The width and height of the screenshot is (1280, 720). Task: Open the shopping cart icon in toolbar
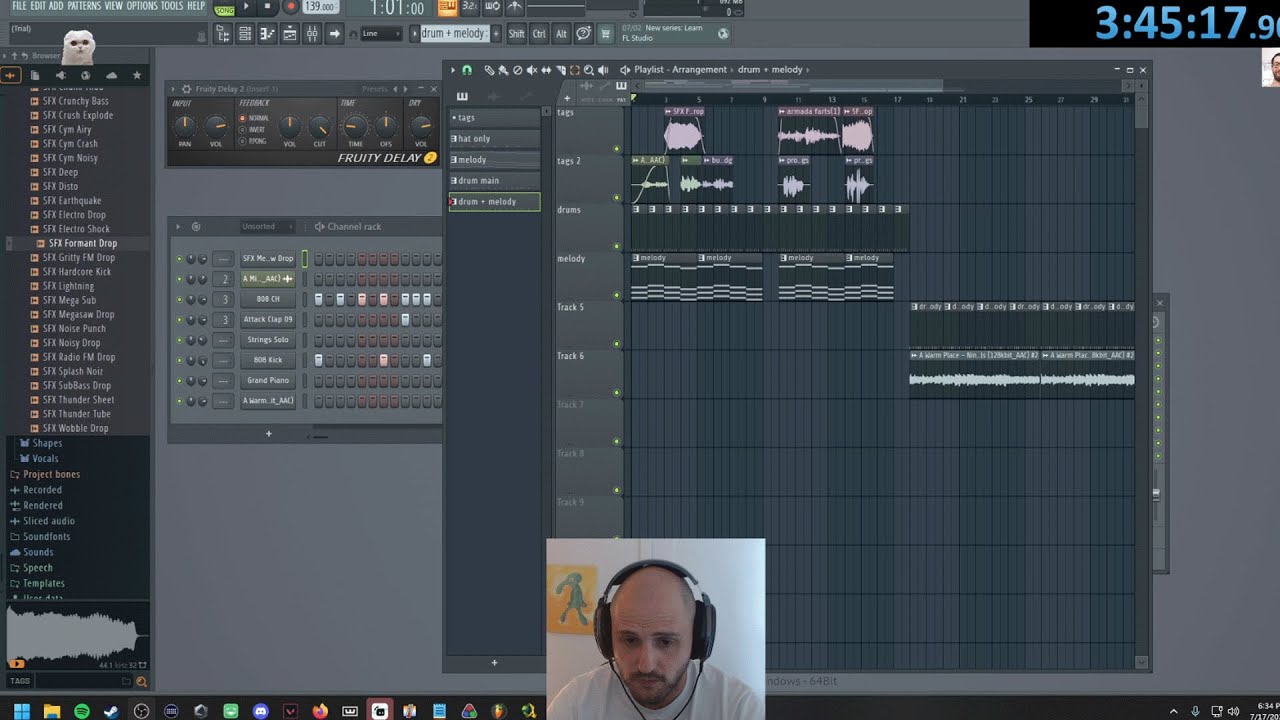(x=605, y=34)
